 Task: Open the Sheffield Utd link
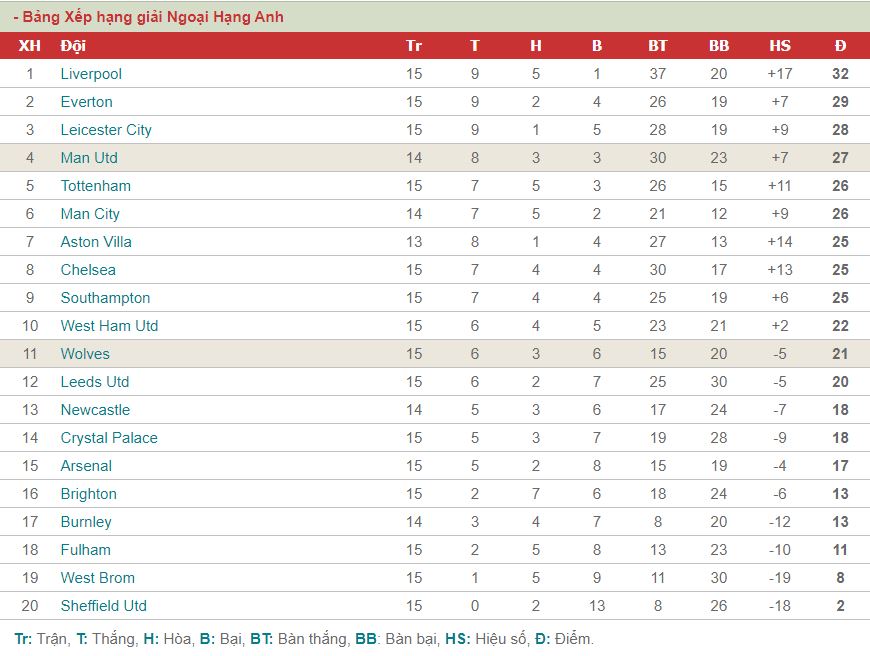click(x=104, y=605)
